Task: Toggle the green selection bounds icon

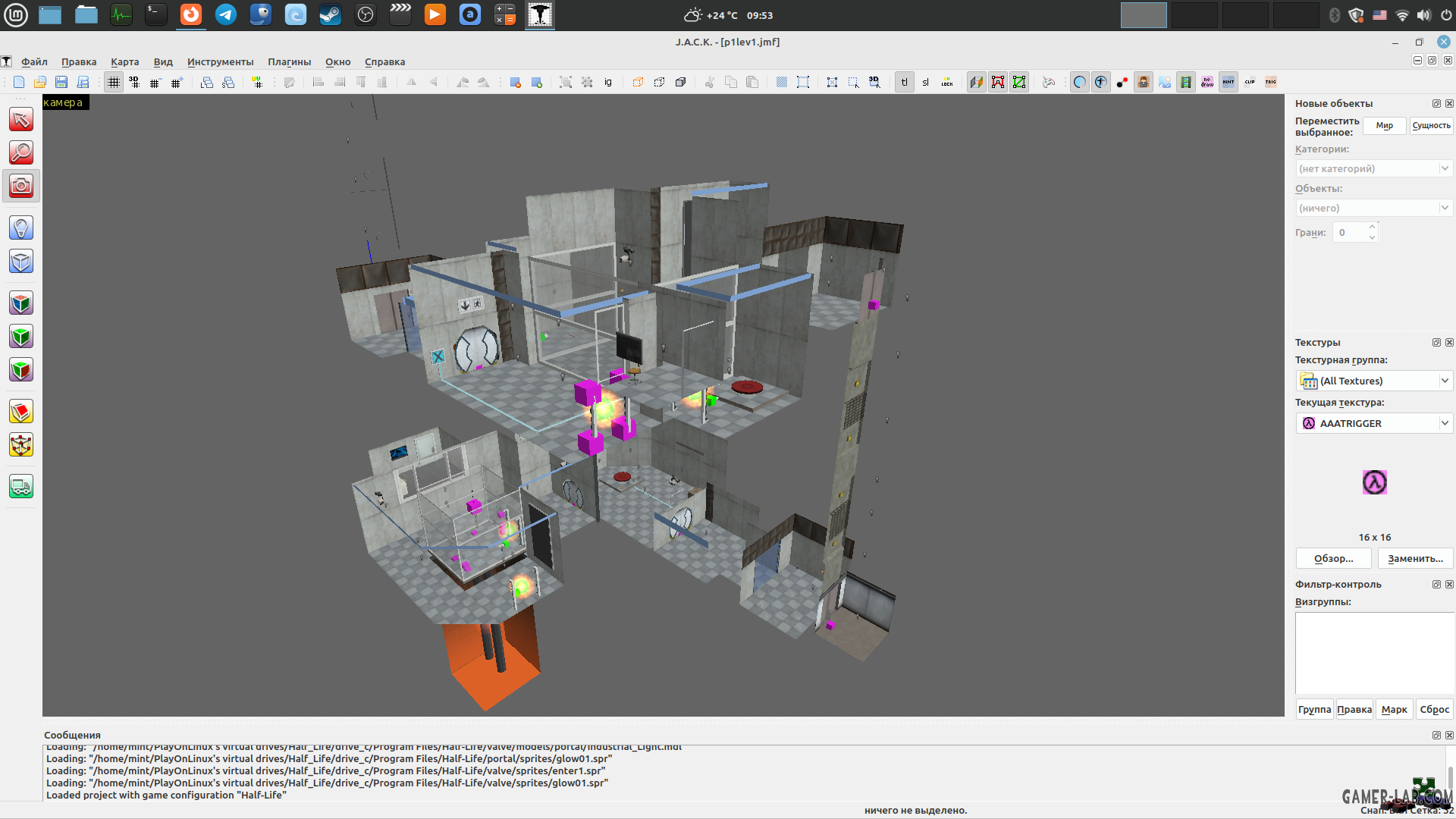Action: pos(1019,82)
